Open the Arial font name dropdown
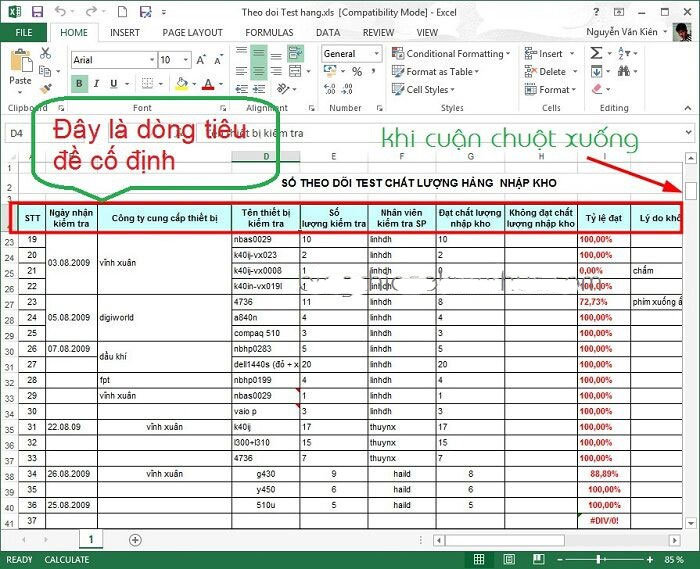 [x=152, y=60]
